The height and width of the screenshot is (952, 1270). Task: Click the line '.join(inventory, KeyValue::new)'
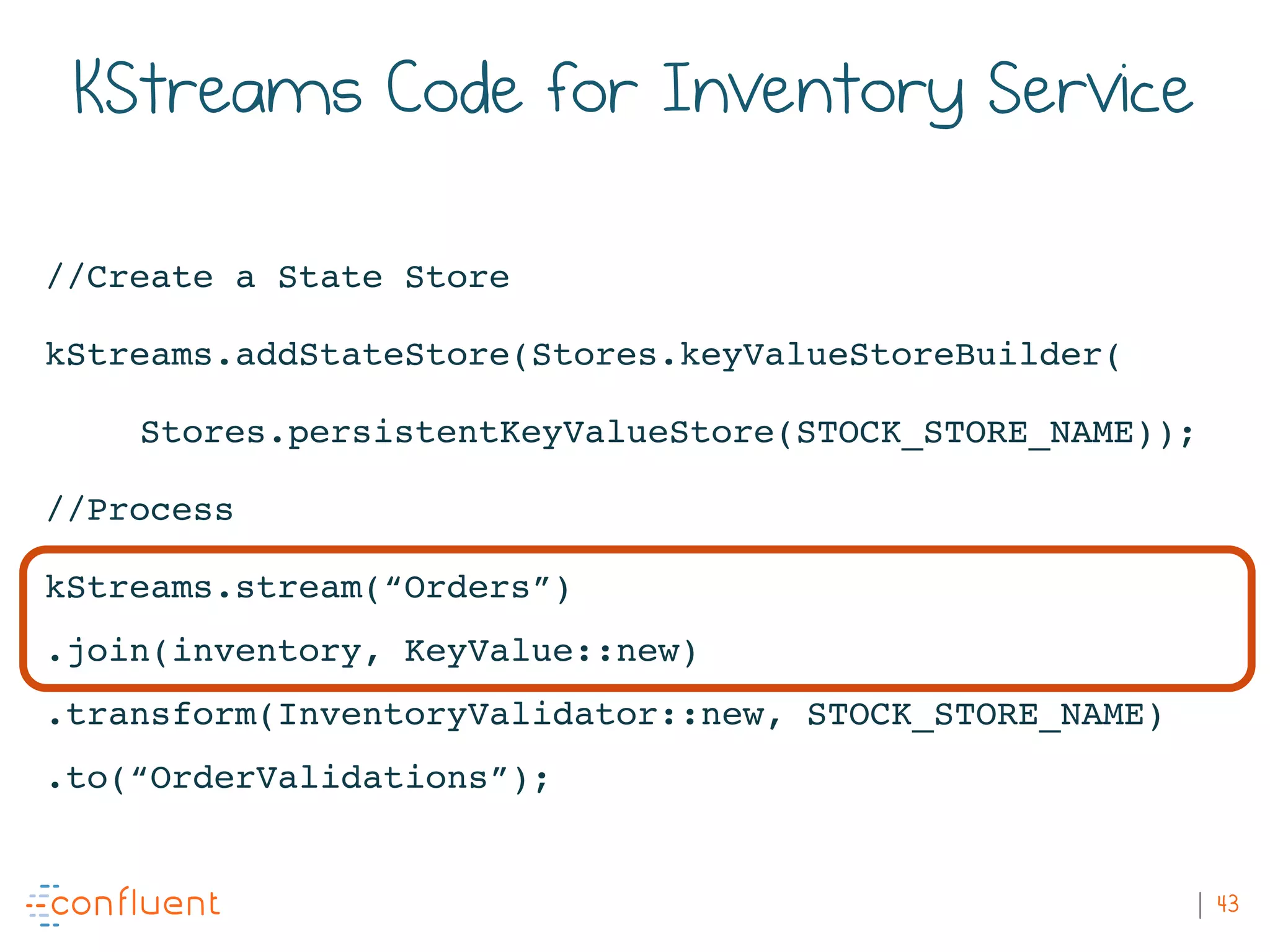(x=373, y=652)
